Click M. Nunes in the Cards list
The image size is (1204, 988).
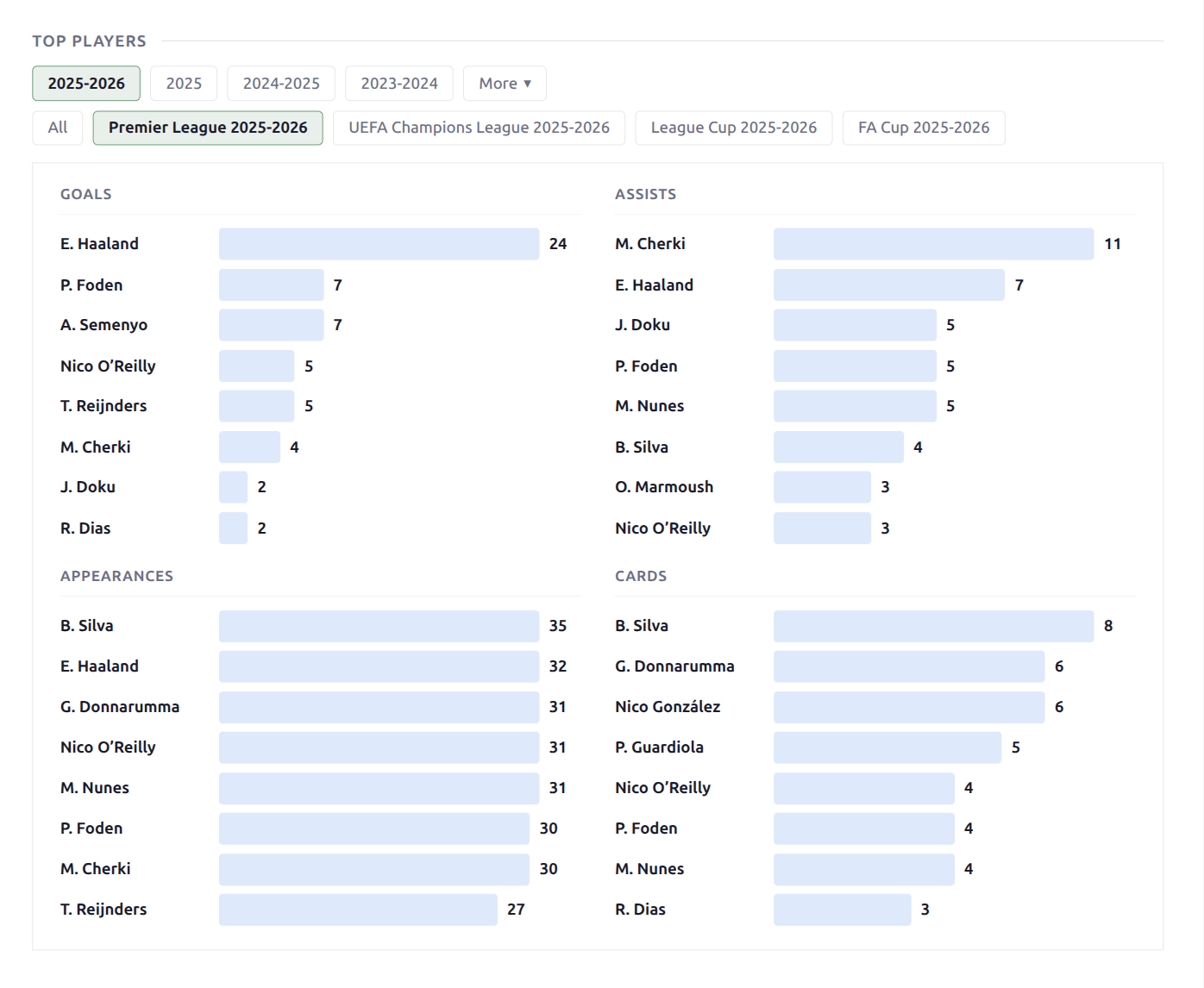(x=649, y=869)
